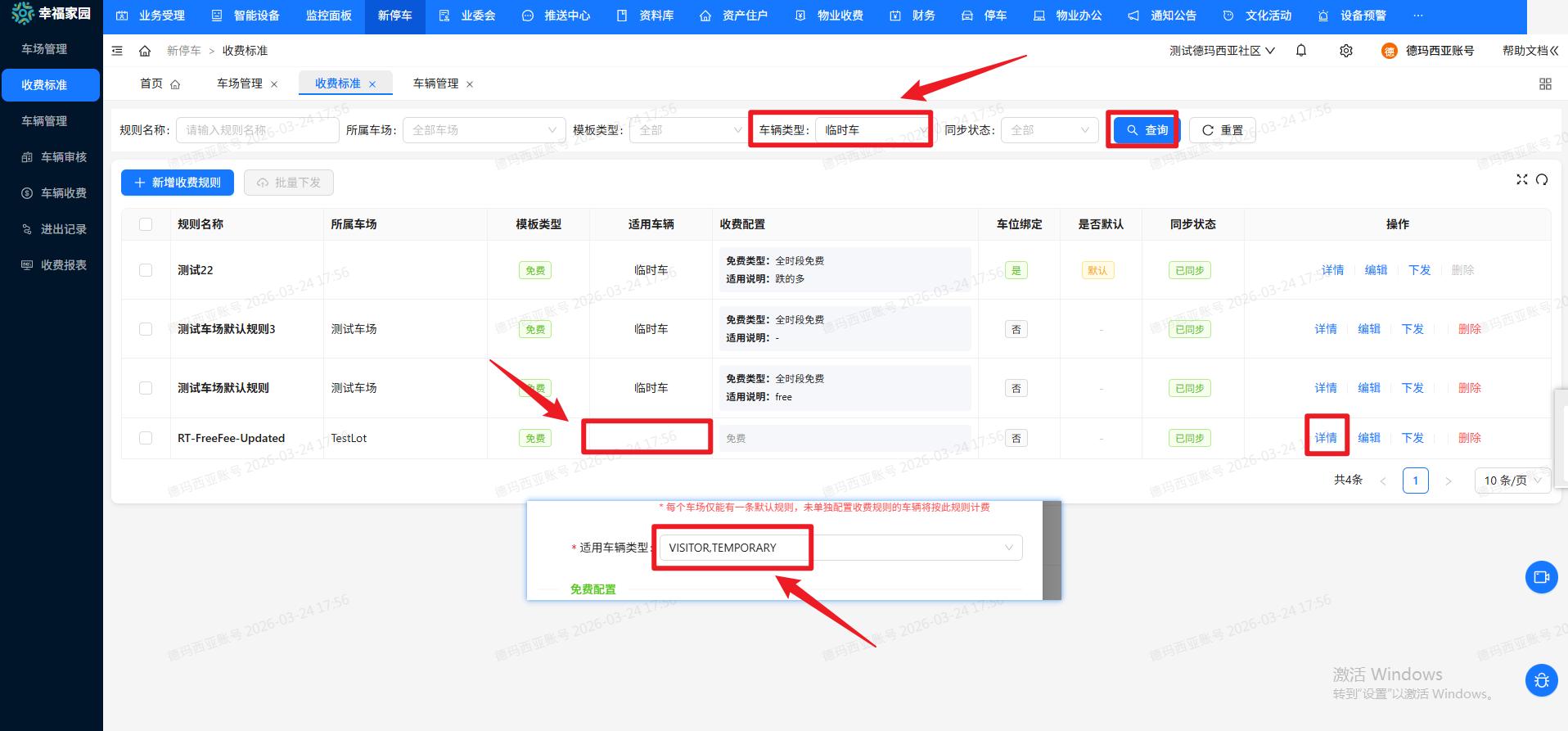The width and height of the screenshot is (1568, 731).
Task: Open settings via the gear icon
Action: (x=1345, y=51)
